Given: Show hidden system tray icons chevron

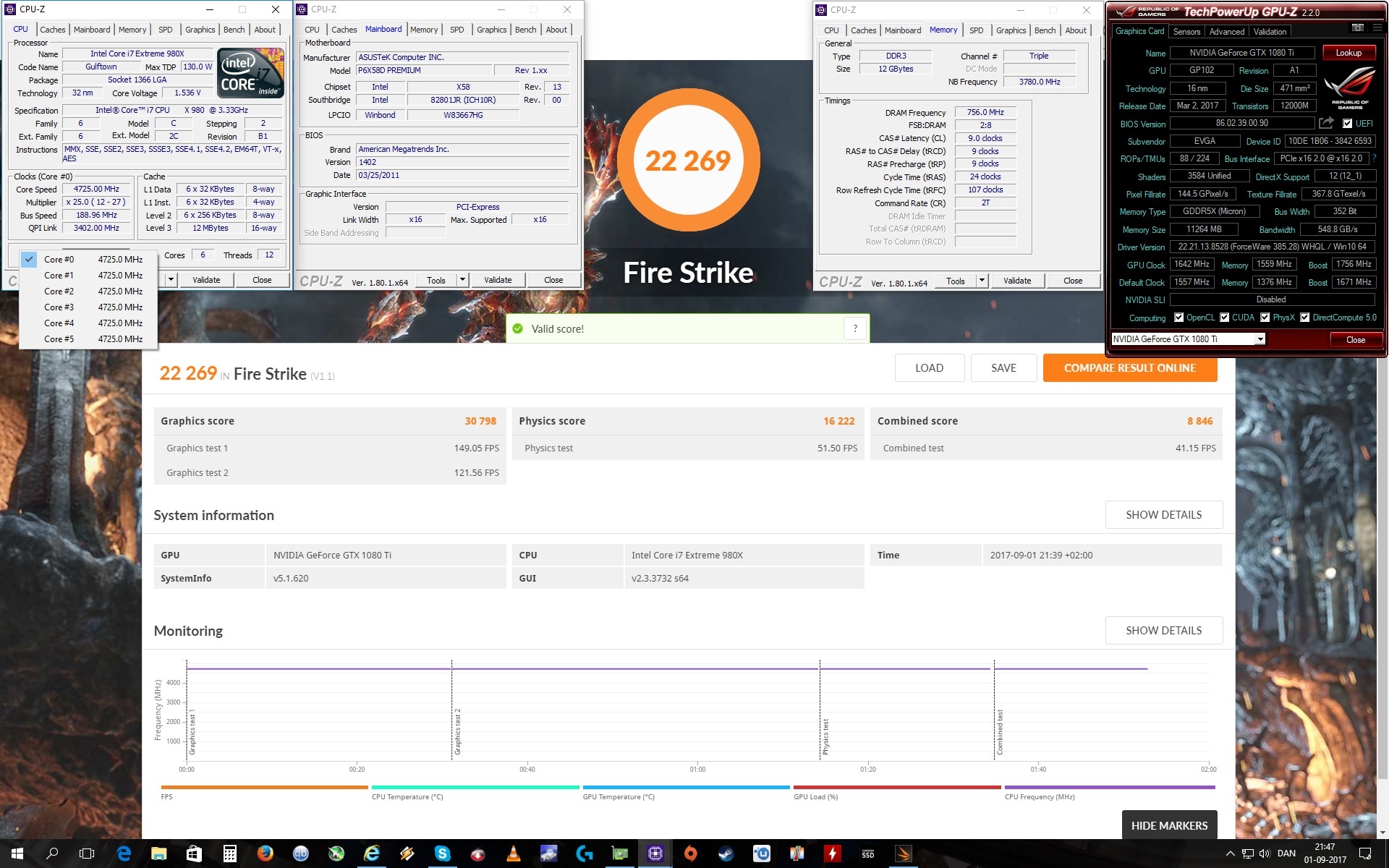Looking at the screenshot, I should click(1230, 854).
